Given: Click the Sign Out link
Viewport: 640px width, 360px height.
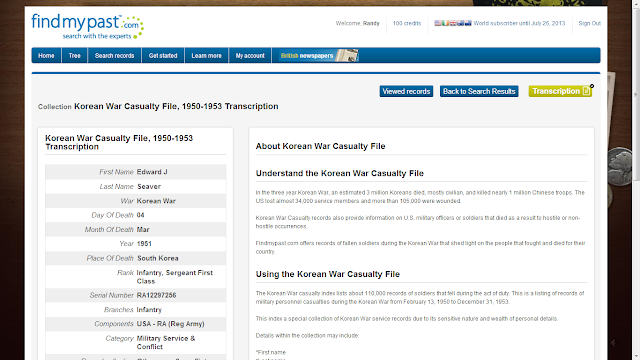Looking at the screenshot, I should (589, 23).
